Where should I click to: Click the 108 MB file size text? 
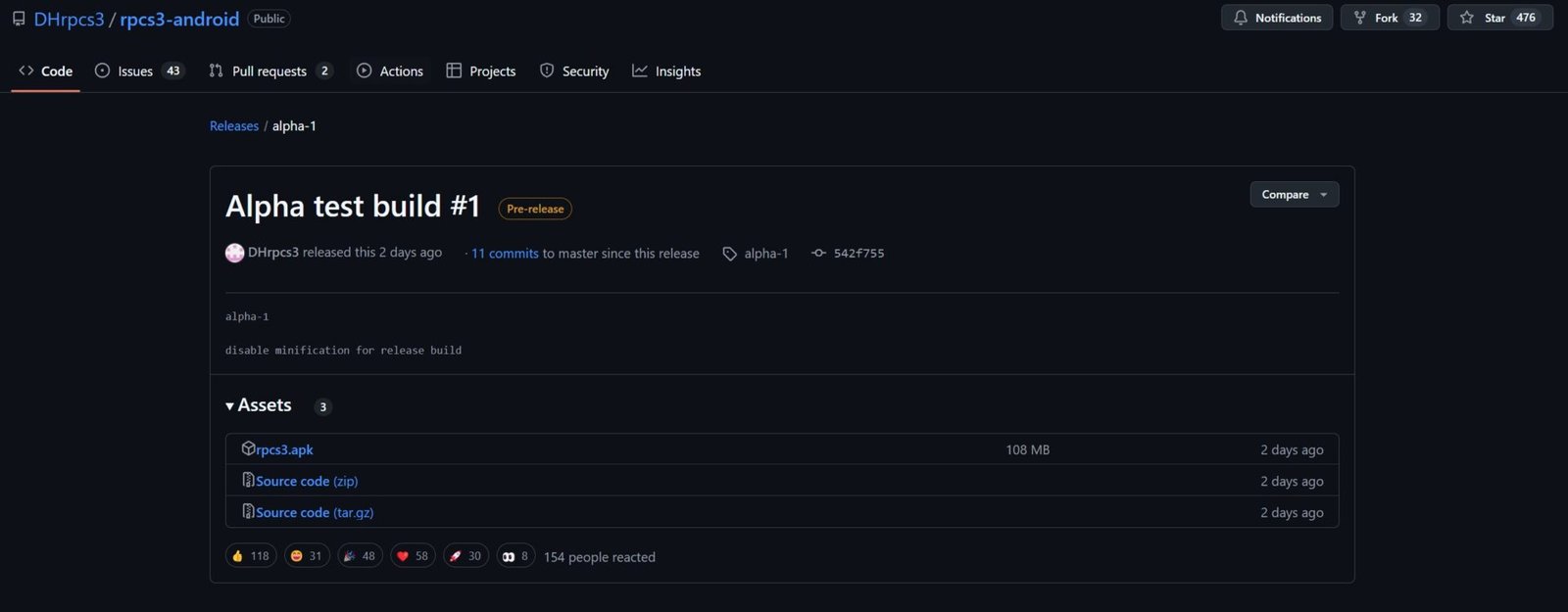point(1027,449)
